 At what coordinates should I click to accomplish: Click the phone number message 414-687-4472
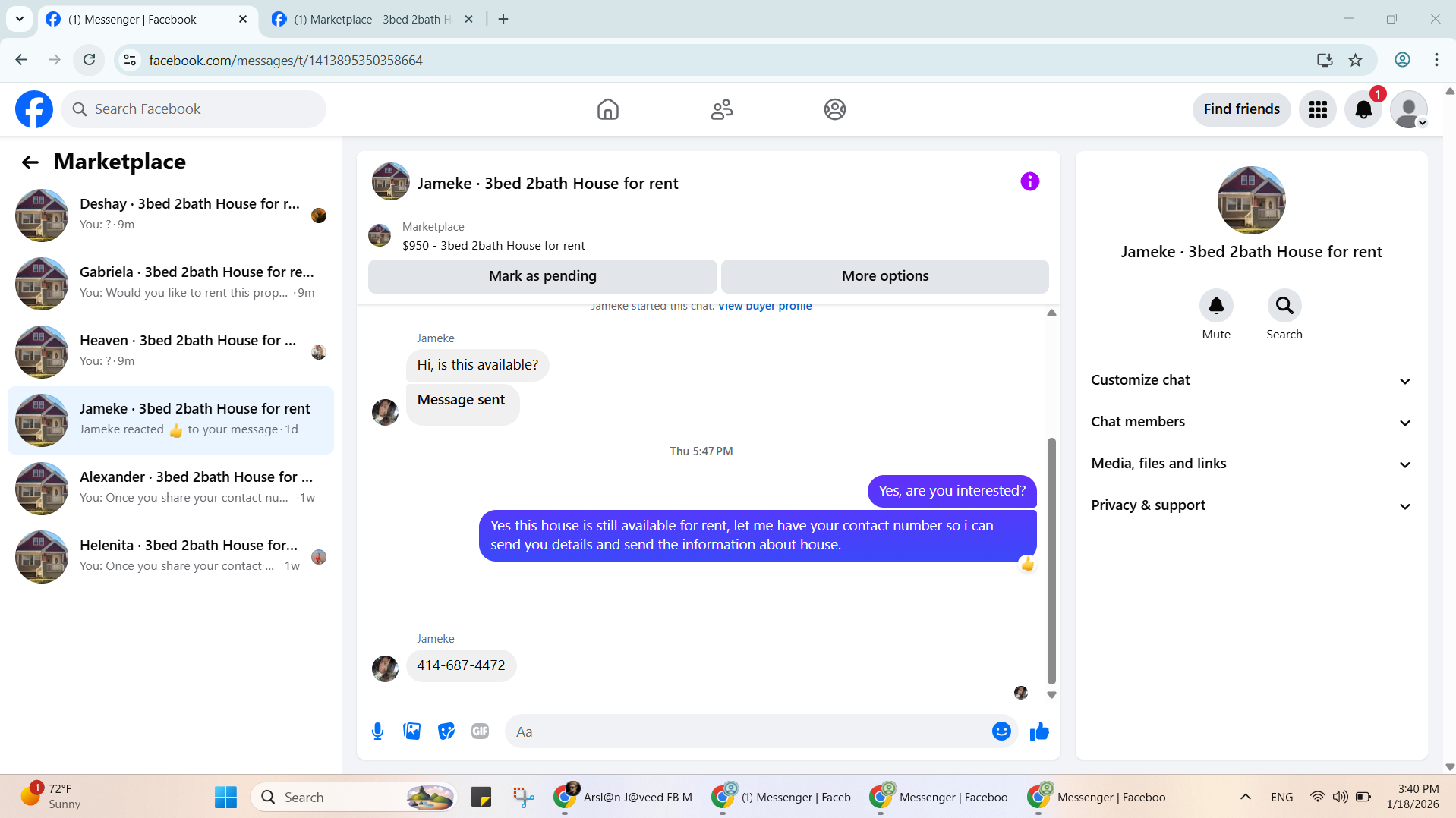[x=461, y=665]
